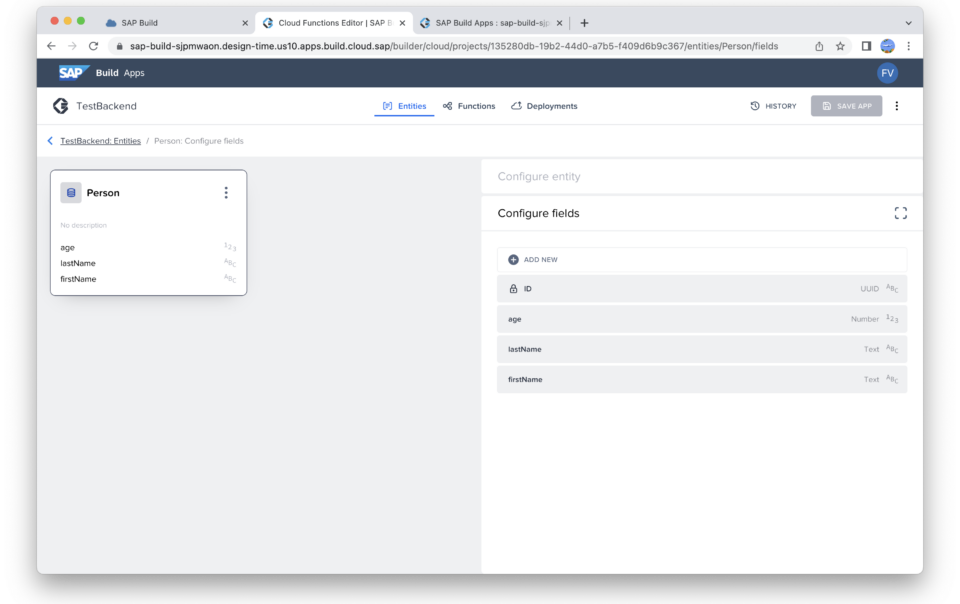Click the lock icon on ID field
Viewport: 960px width, 604px height.
click(513, 288)
